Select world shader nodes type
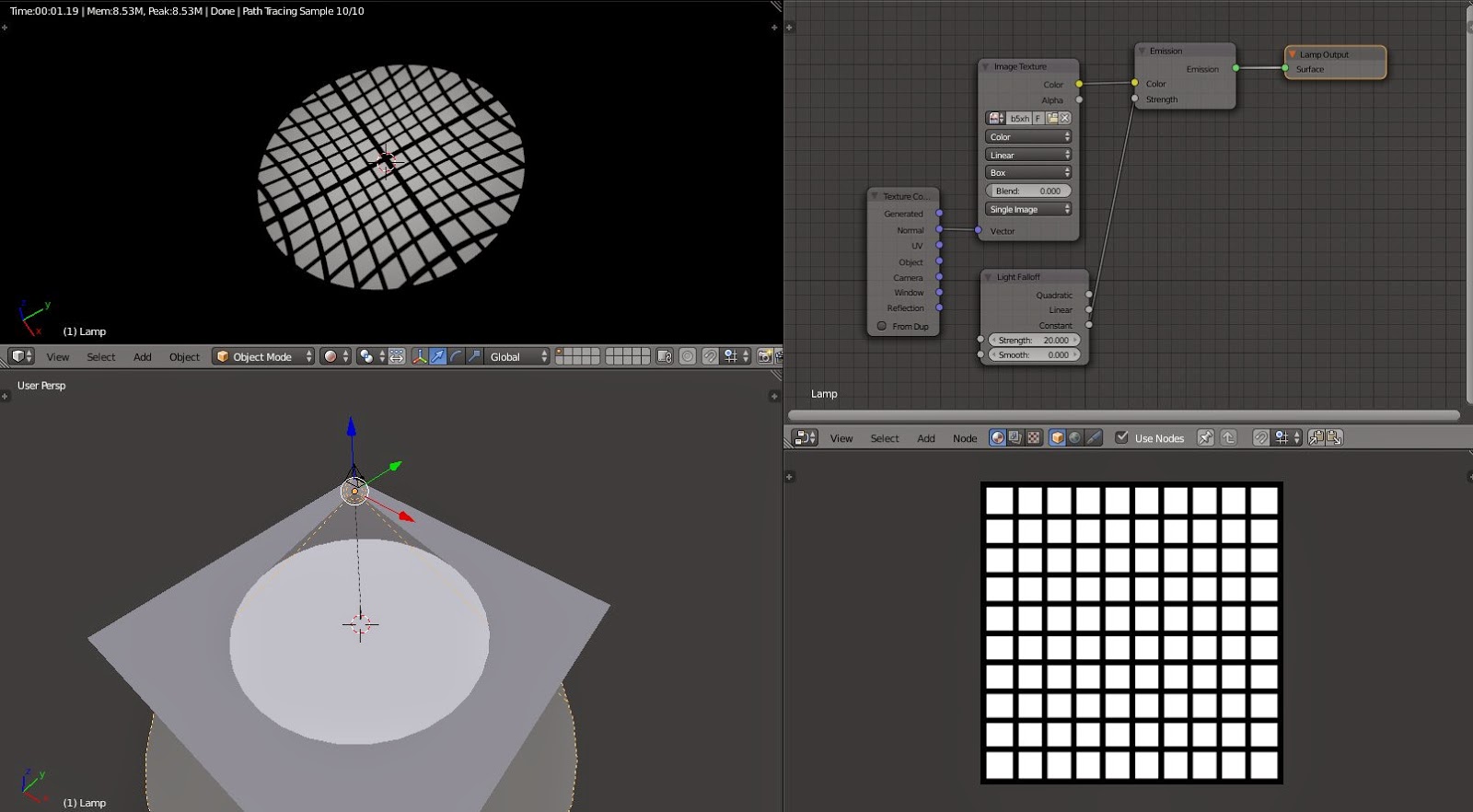This screenshot has width=1473, height=812. (x=1075, y=437)
